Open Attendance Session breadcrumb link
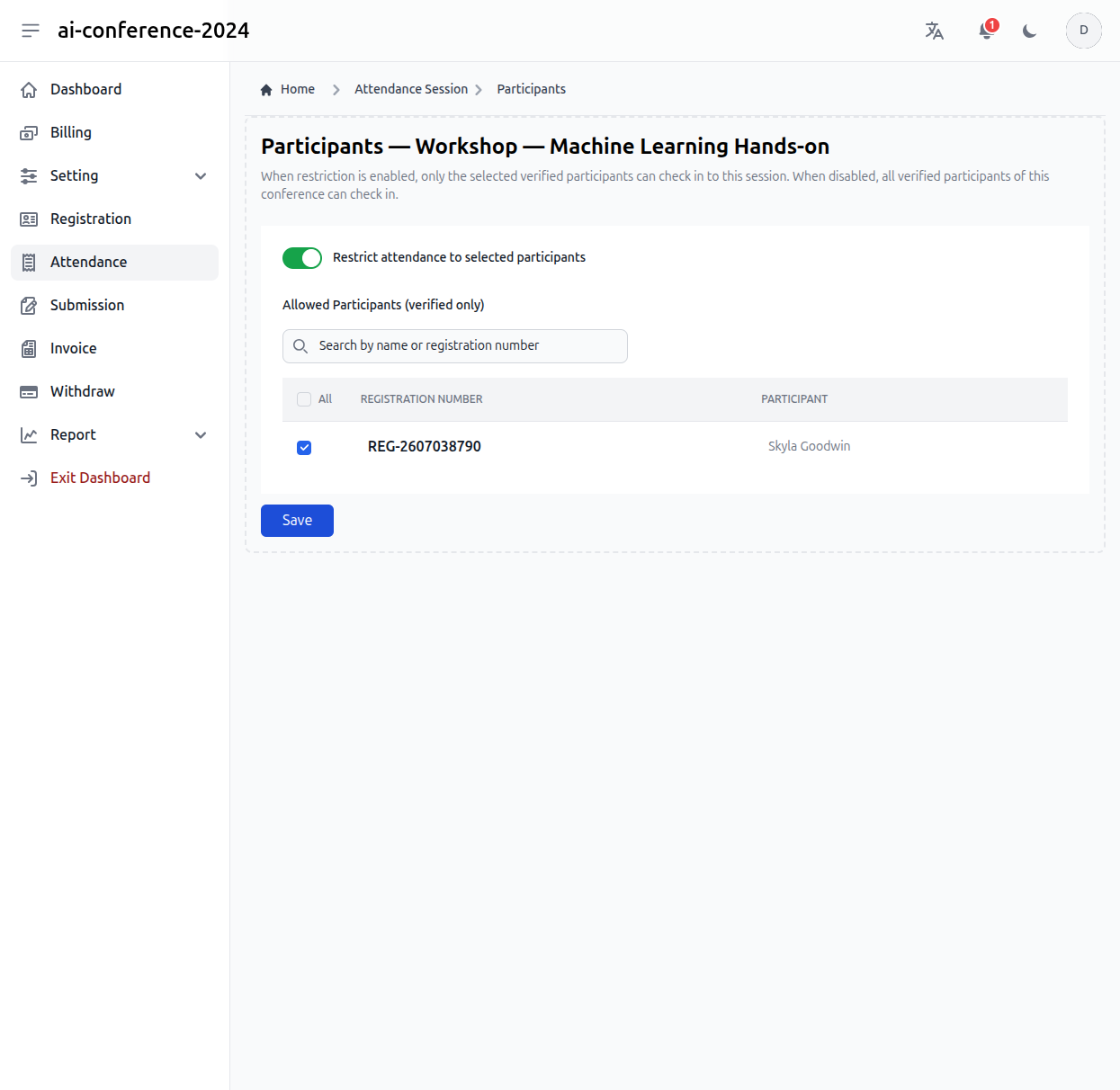Screen dimensions: 1120x1090 [411, 89]
